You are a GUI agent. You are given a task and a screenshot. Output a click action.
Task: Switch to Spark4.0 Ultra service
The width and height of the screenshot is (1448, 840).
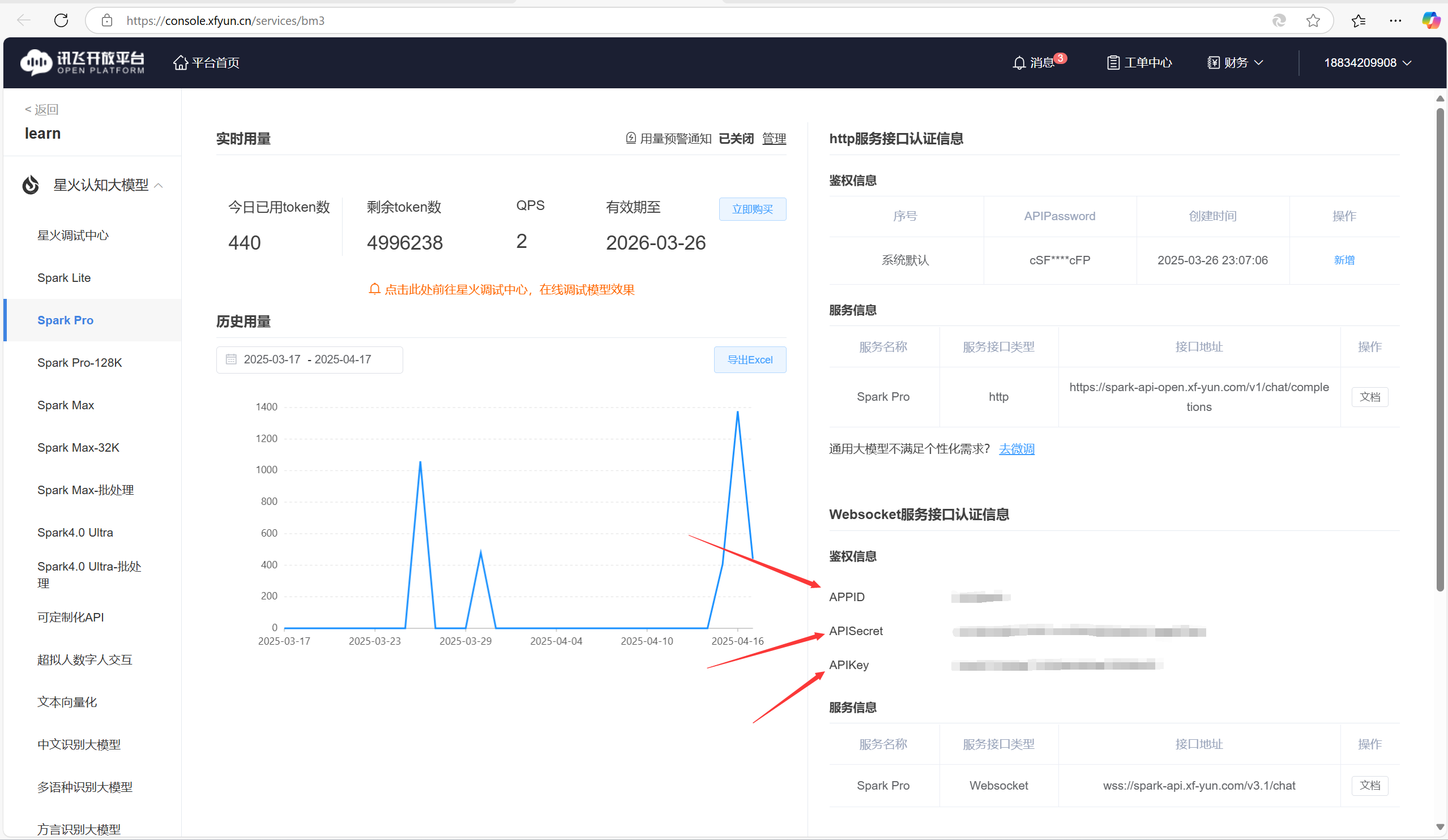[x=75, y=533]
